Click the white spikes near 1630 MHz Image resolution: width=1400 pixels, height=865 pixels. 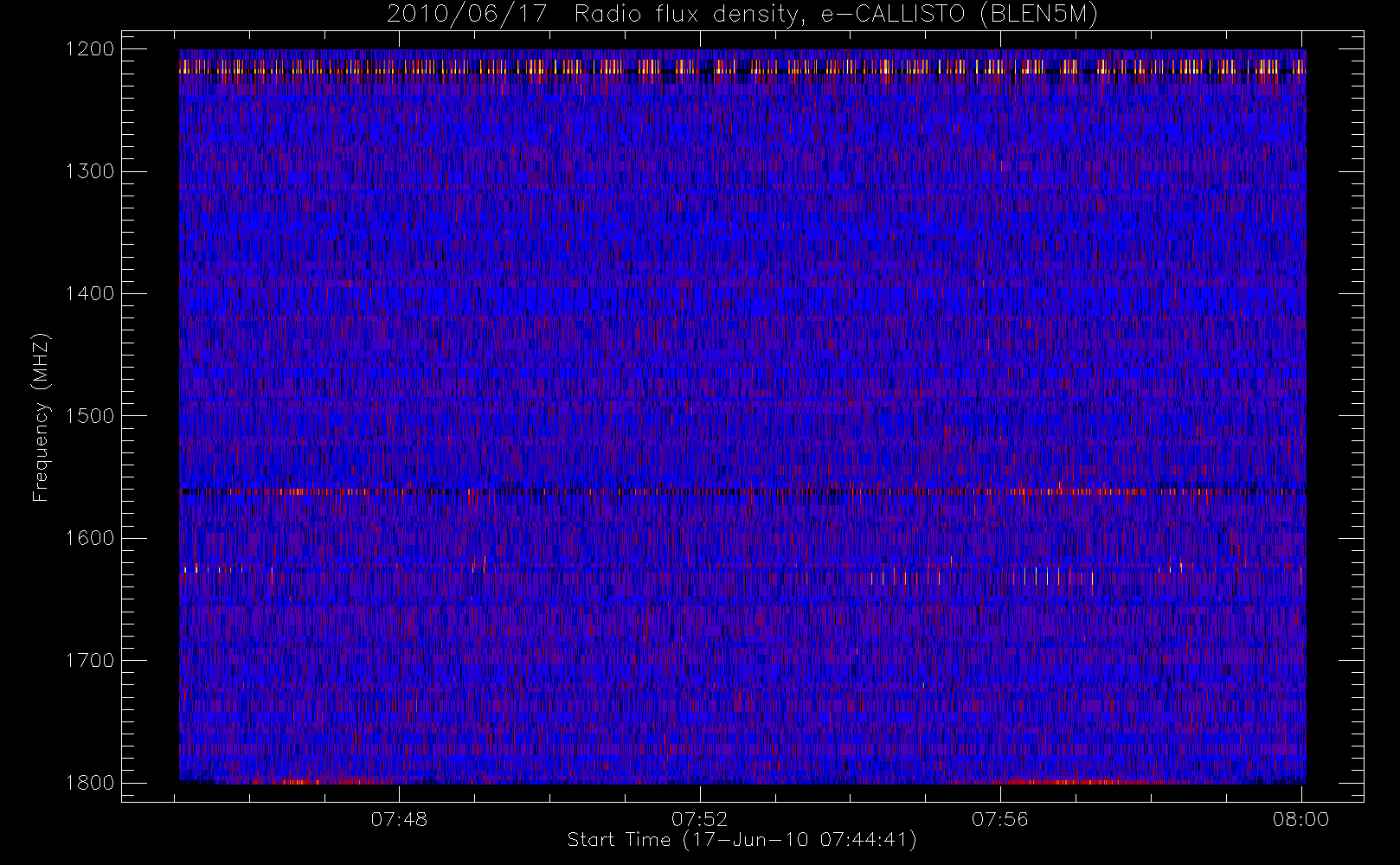click(982, 576)
